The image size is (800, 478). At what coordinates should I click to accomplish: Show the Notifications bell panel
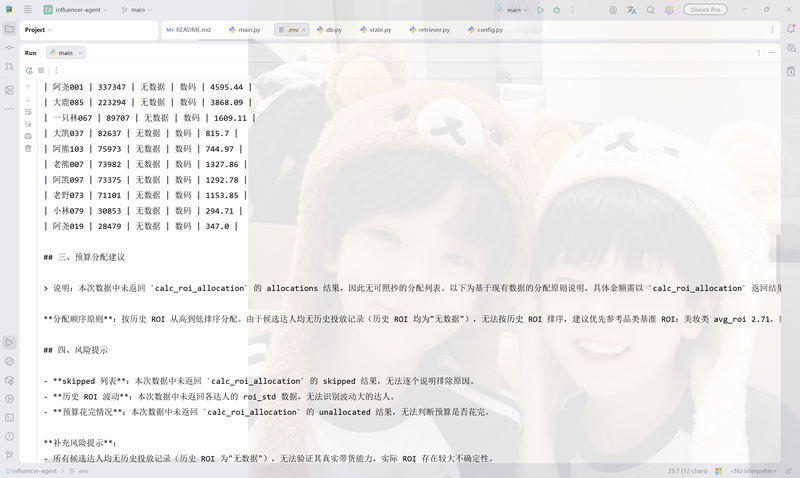point(791,29)
